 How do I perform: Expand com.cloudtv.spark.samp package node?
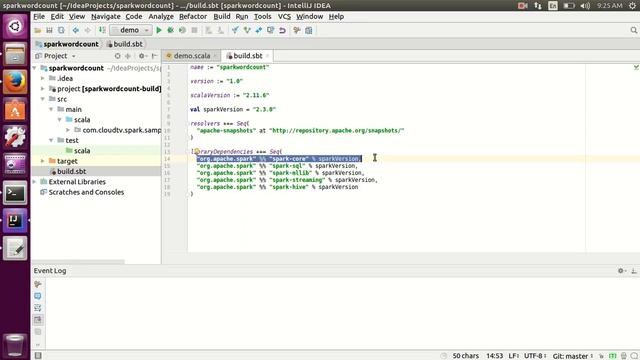tap(68, 130)
